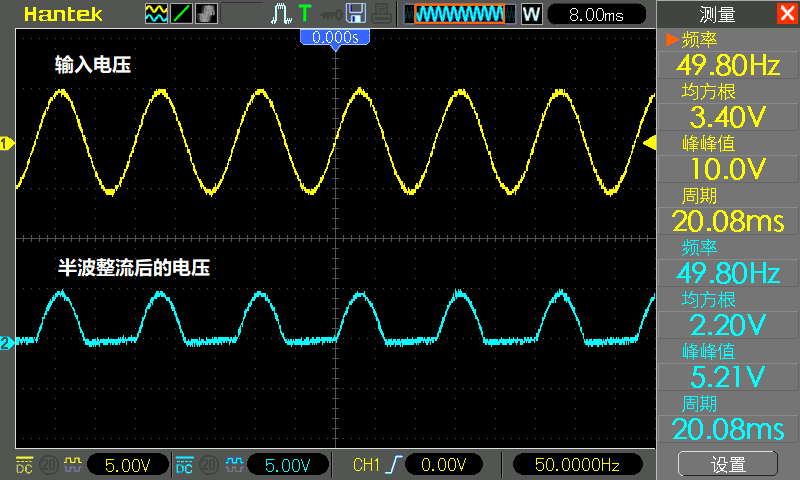Viewport: 800px width, 480px height.
Task: Toggle the CH1 bandwidth limit 20 icon
Action: [46, 465]
